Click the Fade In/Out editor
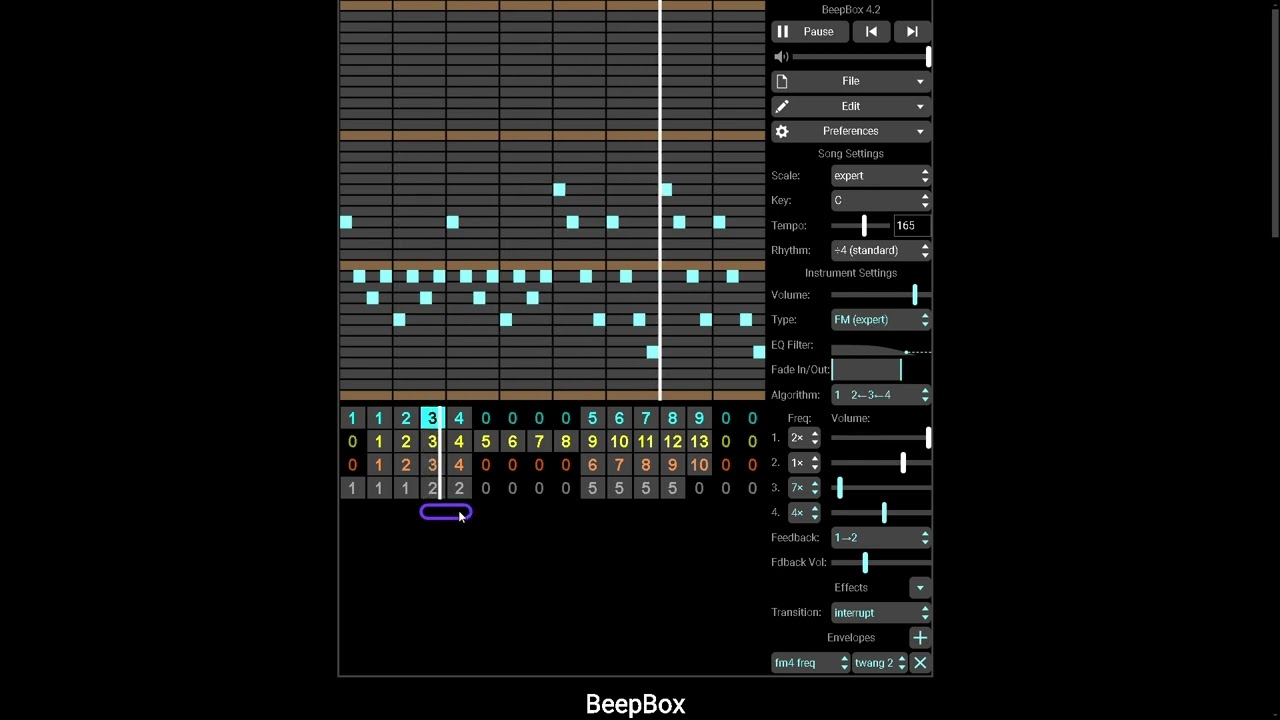This screenshot has width=1280, height=720. tap(881, 370)
